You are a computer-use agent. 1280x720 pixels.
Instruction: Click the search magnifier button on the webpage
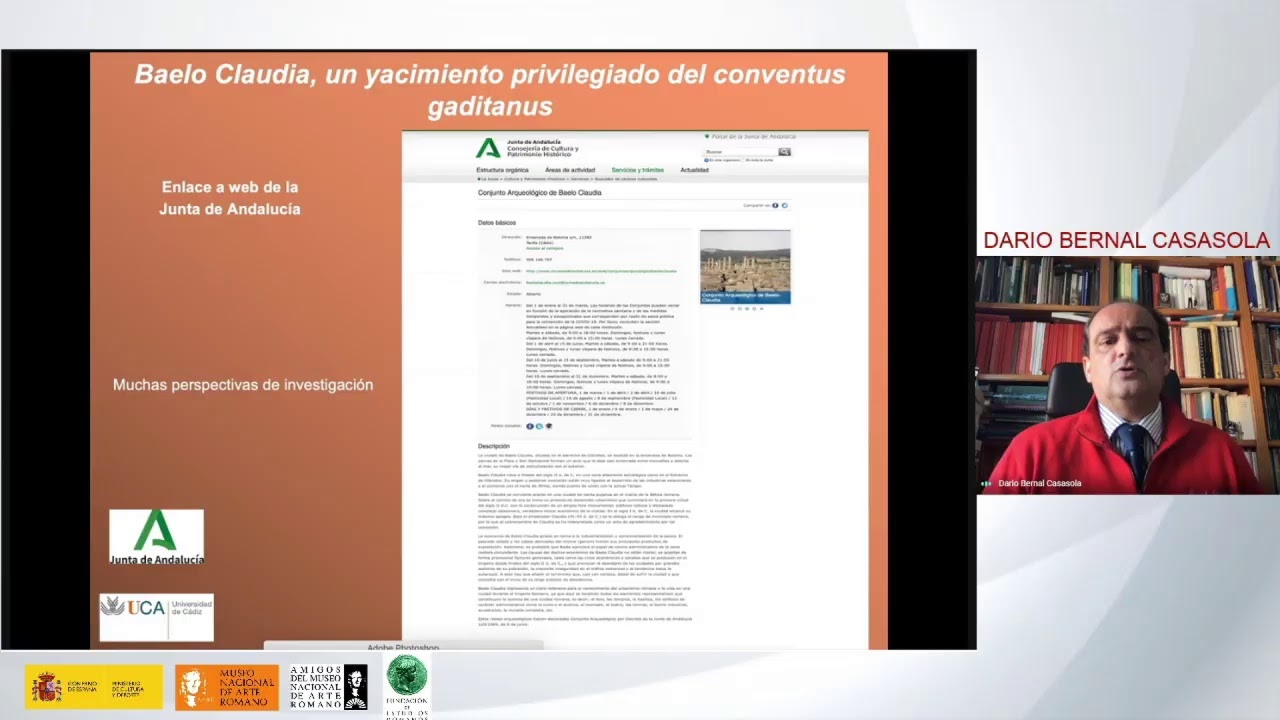tap(784, 152)
